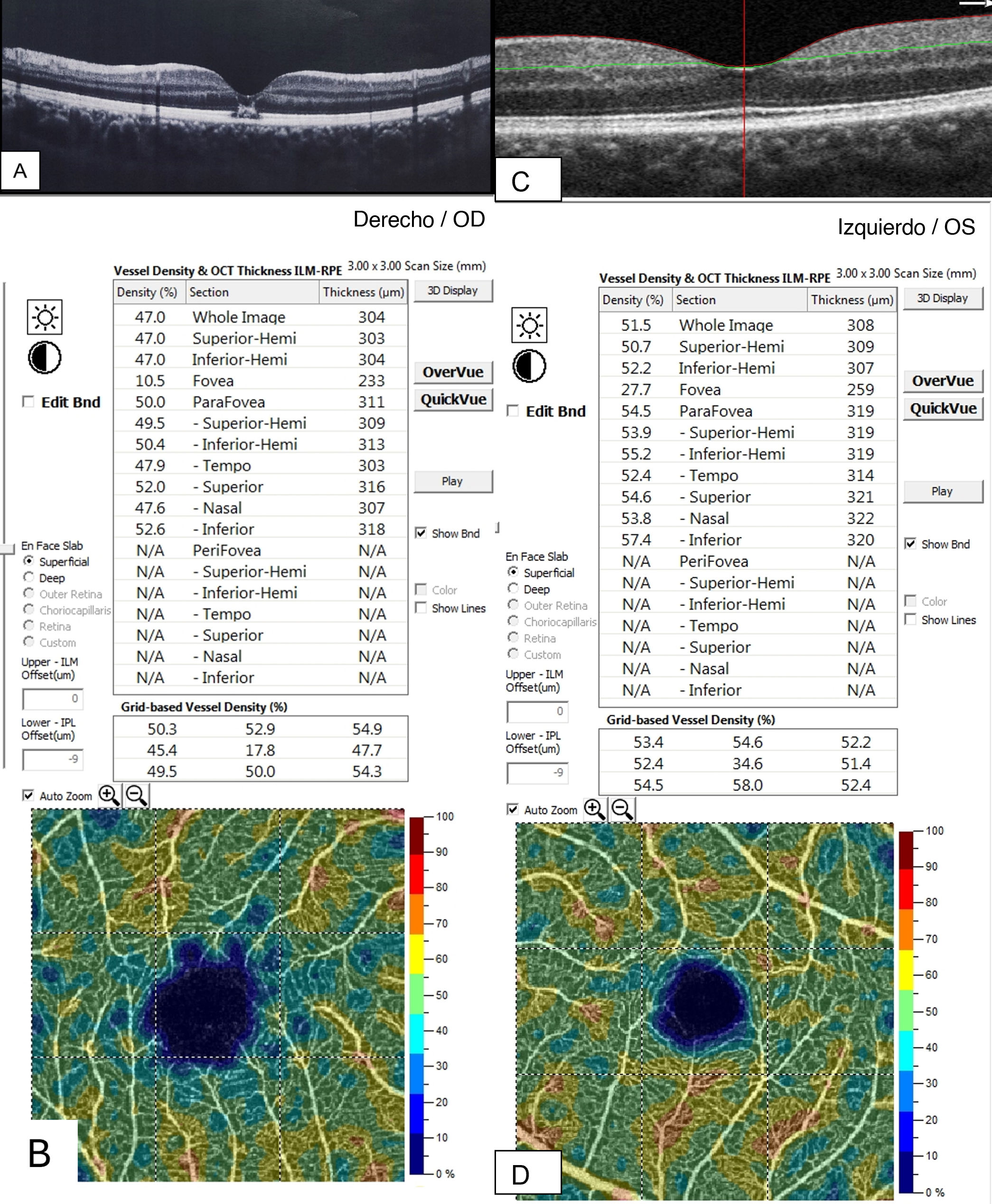Enable Edit Bnd checkbox in right-eye panel
This screenshot has width=992, height=1204.
pyautogui.click(x=28, y=402)
